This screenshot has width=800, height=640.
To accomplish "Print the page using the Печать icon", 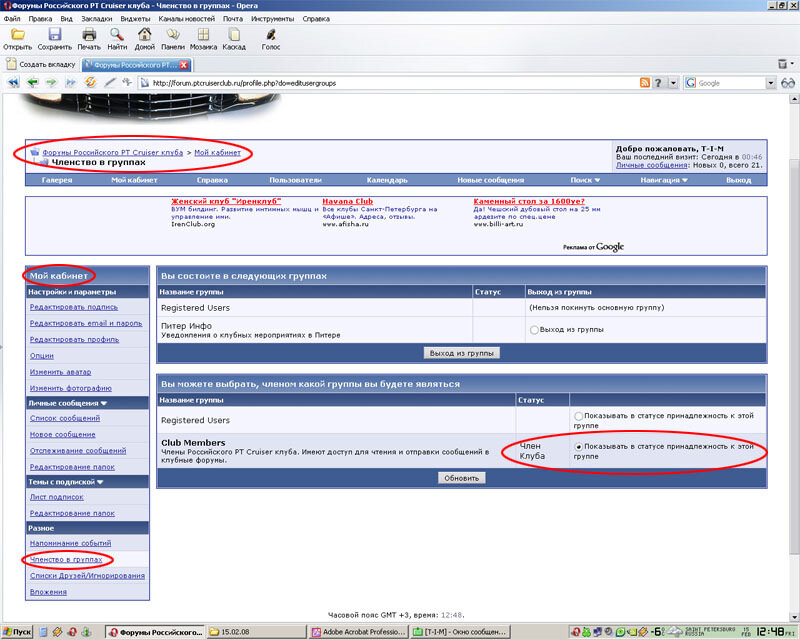I will click(89, 35).
